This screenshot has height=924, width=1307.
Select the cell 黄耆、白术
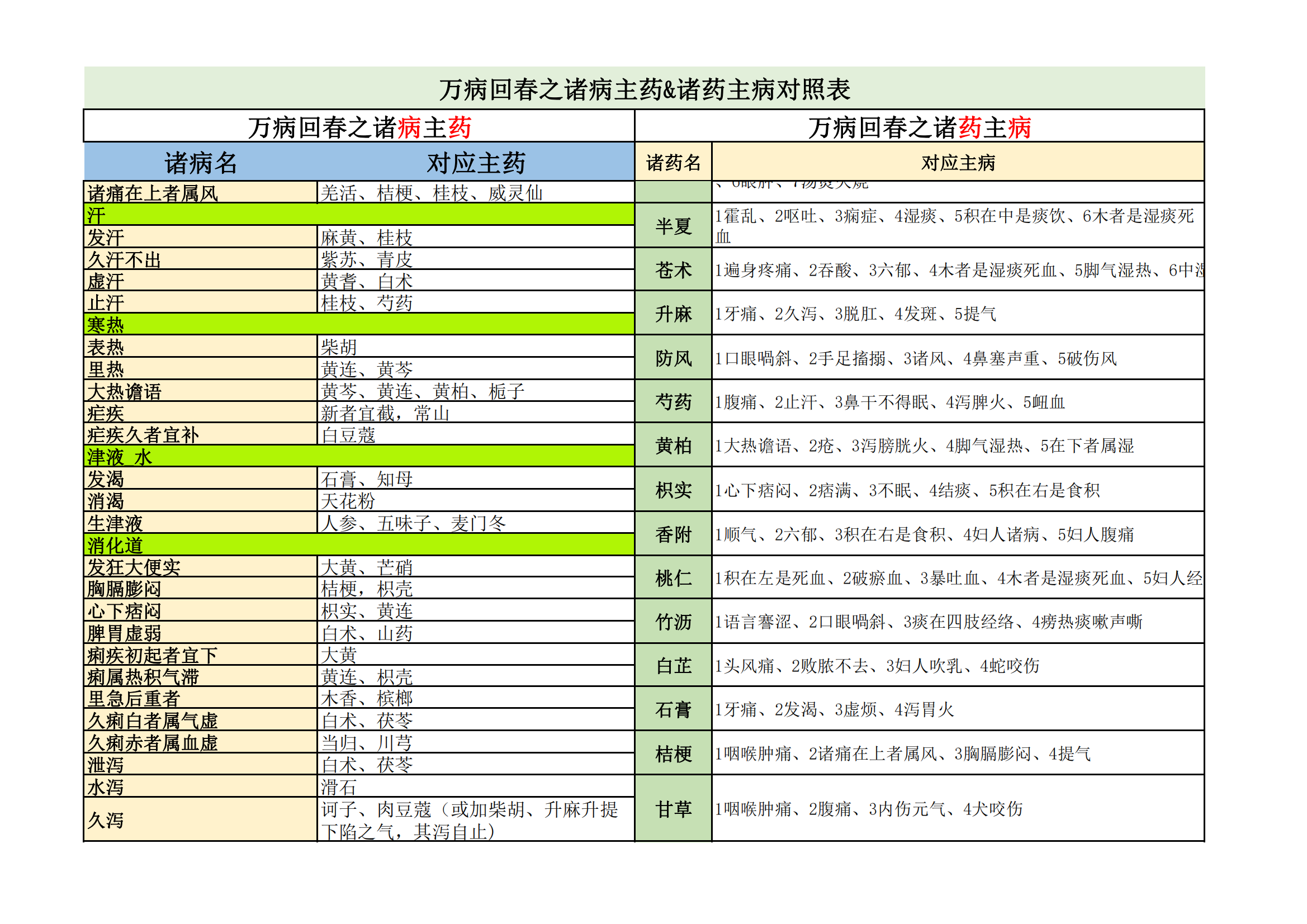coord(476,281)
